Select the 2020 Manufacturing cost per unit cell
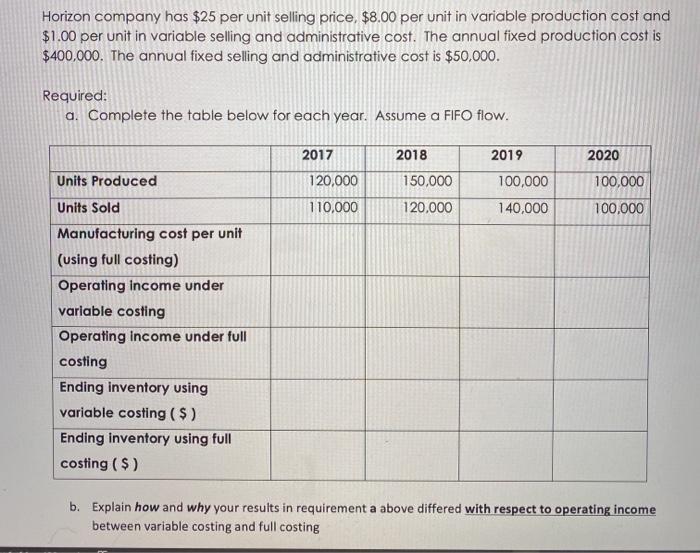Viewport: 700px width, 553px height. pyautogui.click(x=602, y=251)
